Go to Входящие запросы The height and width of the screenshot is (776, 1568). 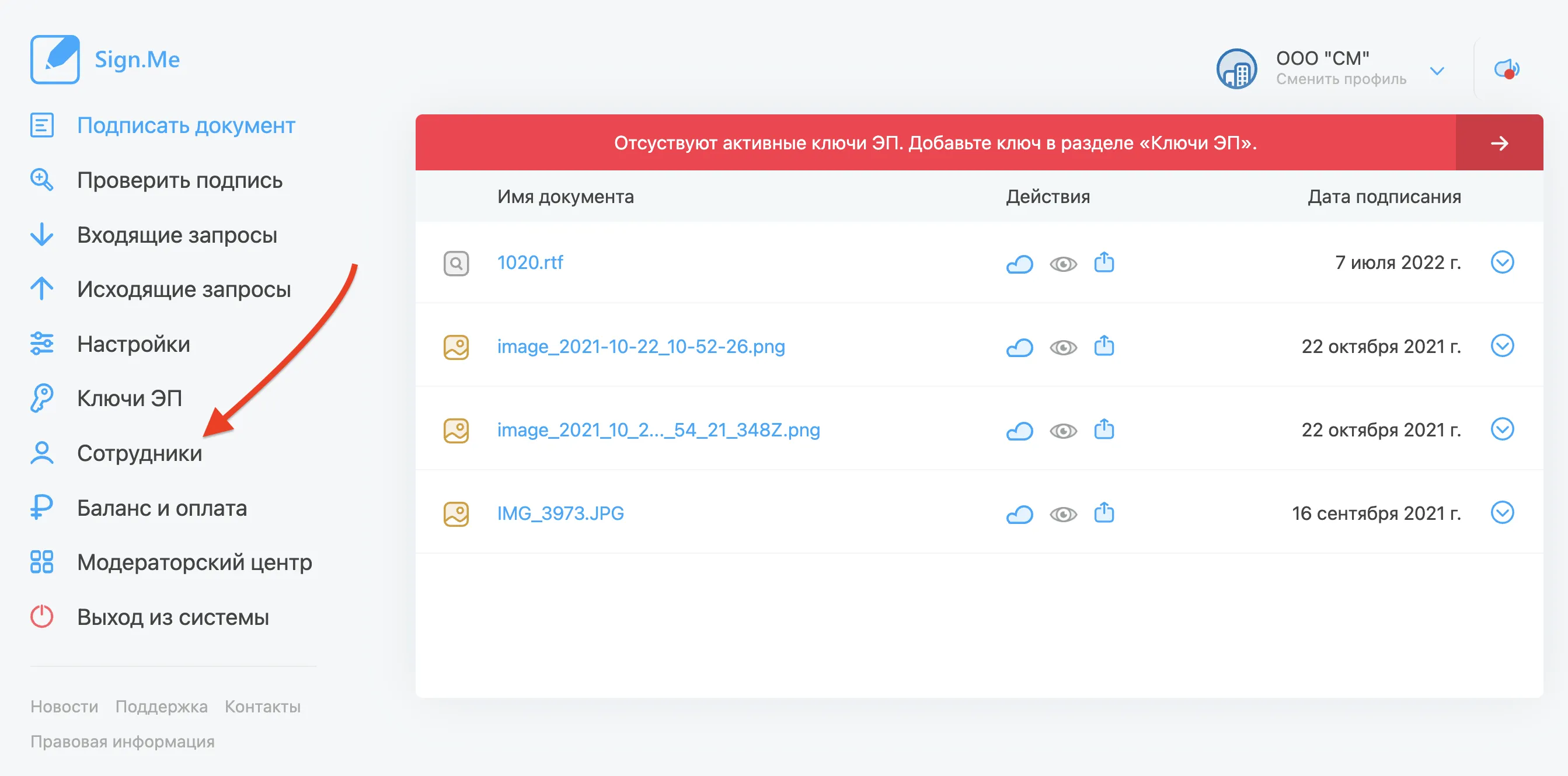tap(177, 235)
